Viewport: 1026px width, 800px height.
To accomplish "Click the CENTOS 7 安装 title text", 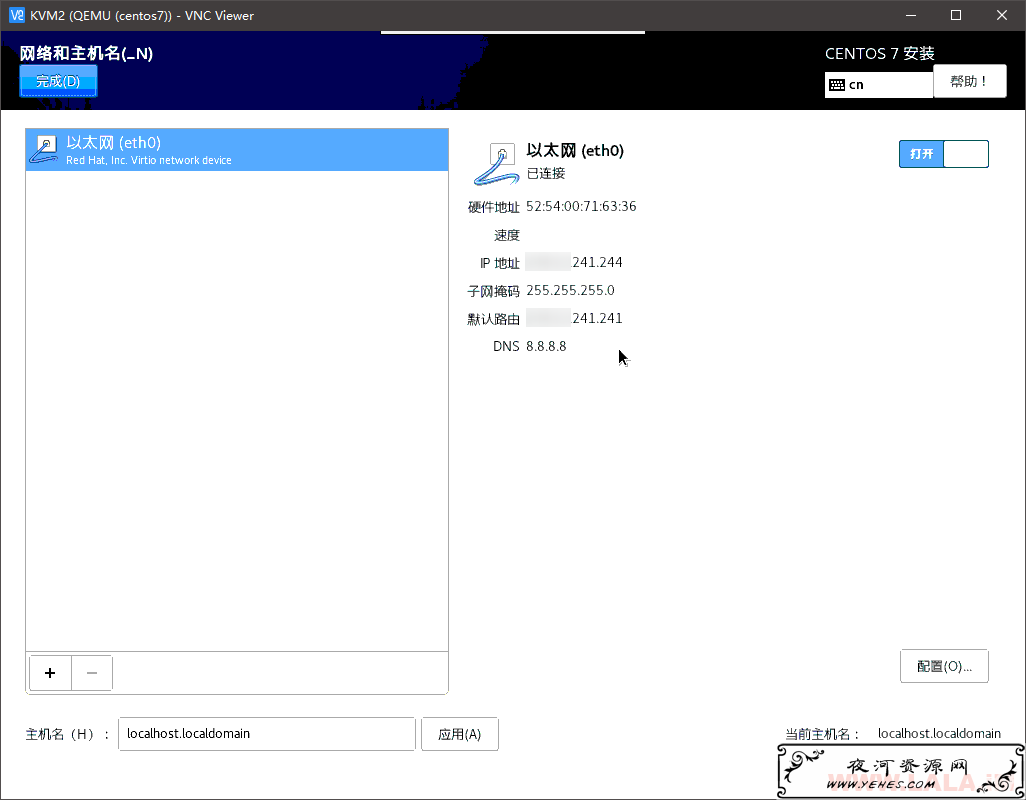I will point(879,54).
